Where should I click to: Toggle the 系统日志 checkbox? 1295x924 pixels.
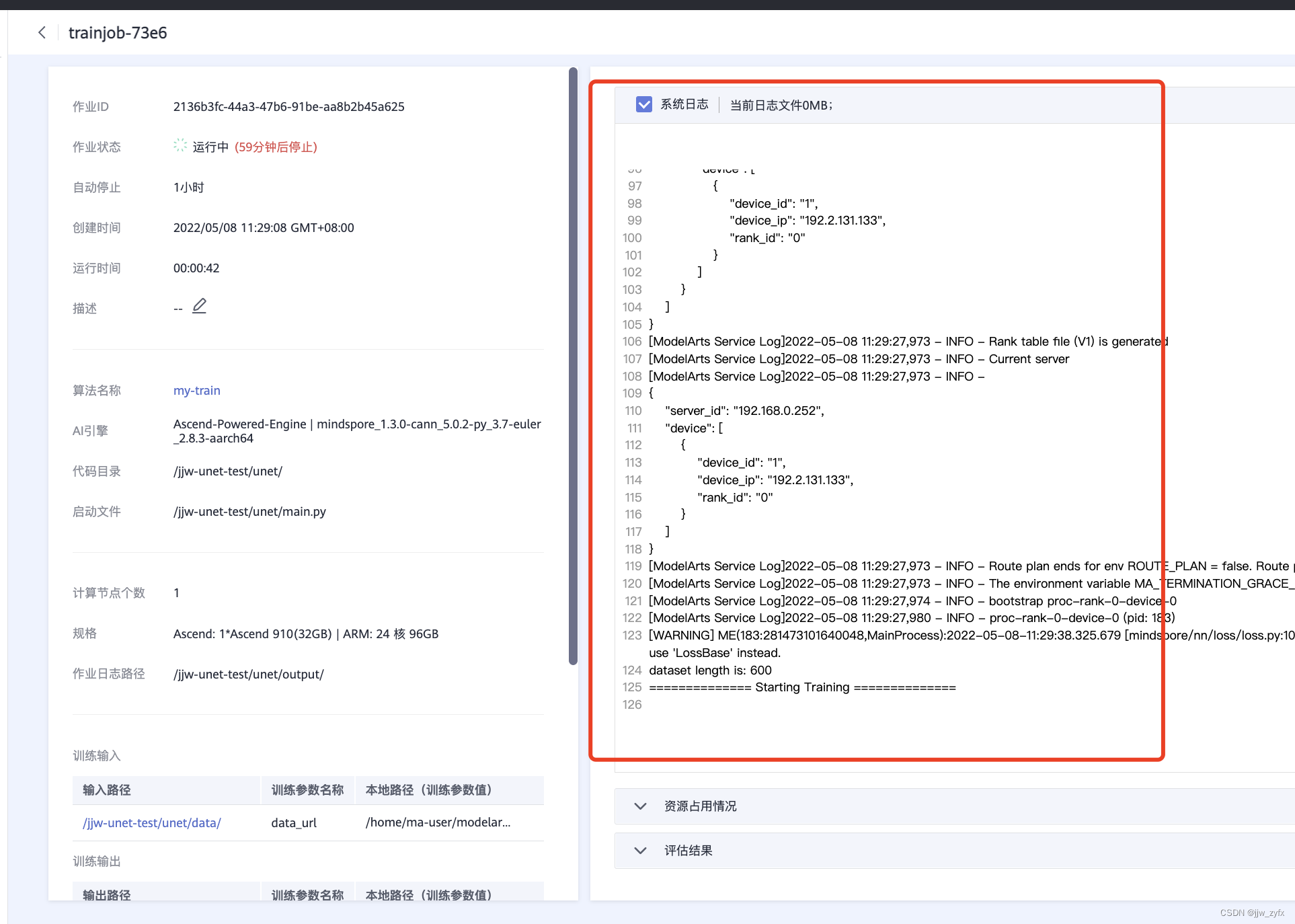643,104
